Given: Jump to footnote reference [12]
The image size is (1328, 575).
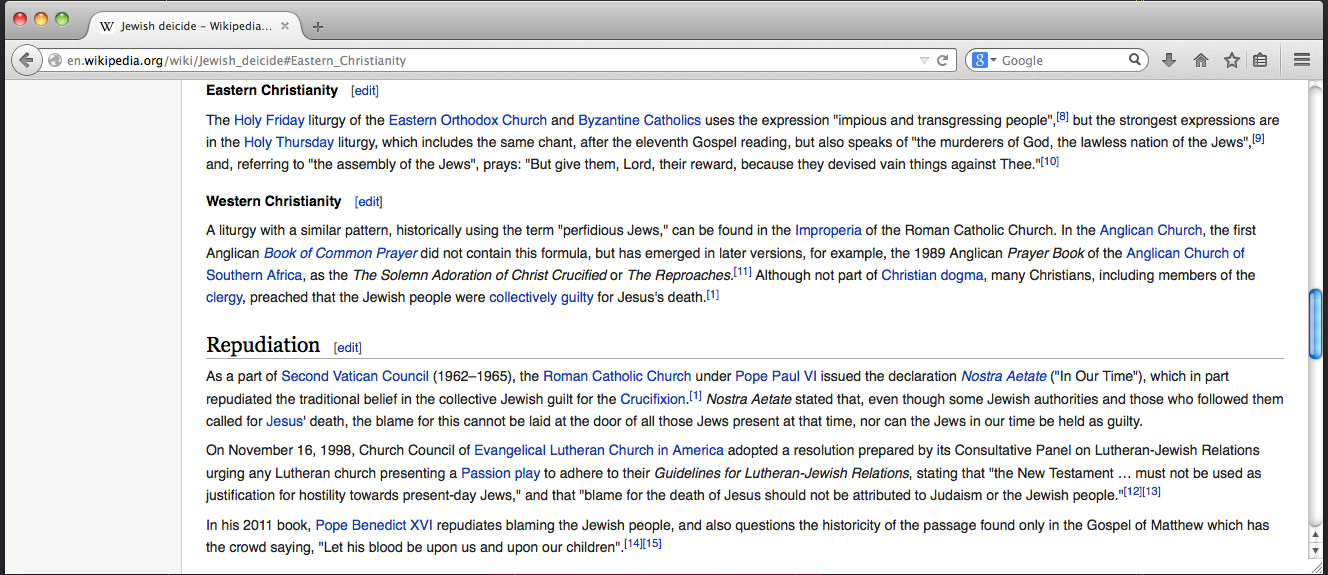Looking at the screenshot, I should click(1133, 491).
